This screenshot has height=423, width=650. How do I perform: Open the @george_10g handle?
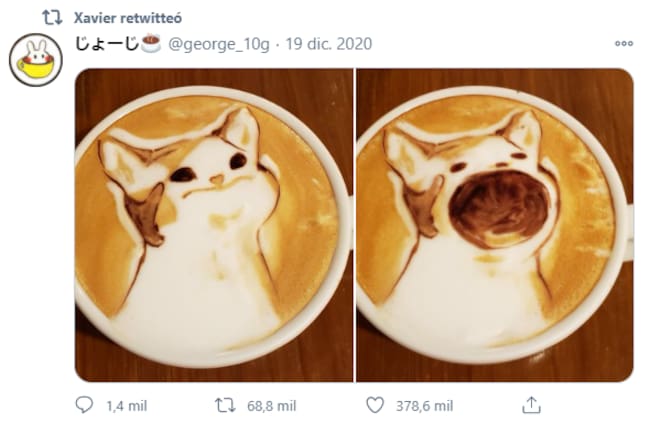pos(218,44)
